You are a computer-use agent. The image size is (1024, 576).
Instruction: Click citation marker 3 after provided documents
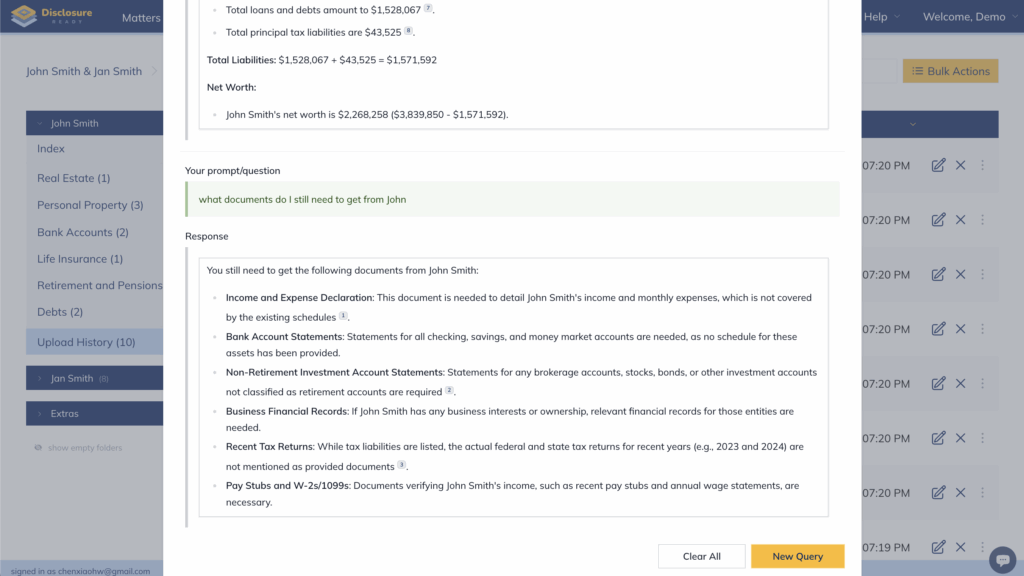[x=402, y=465]
